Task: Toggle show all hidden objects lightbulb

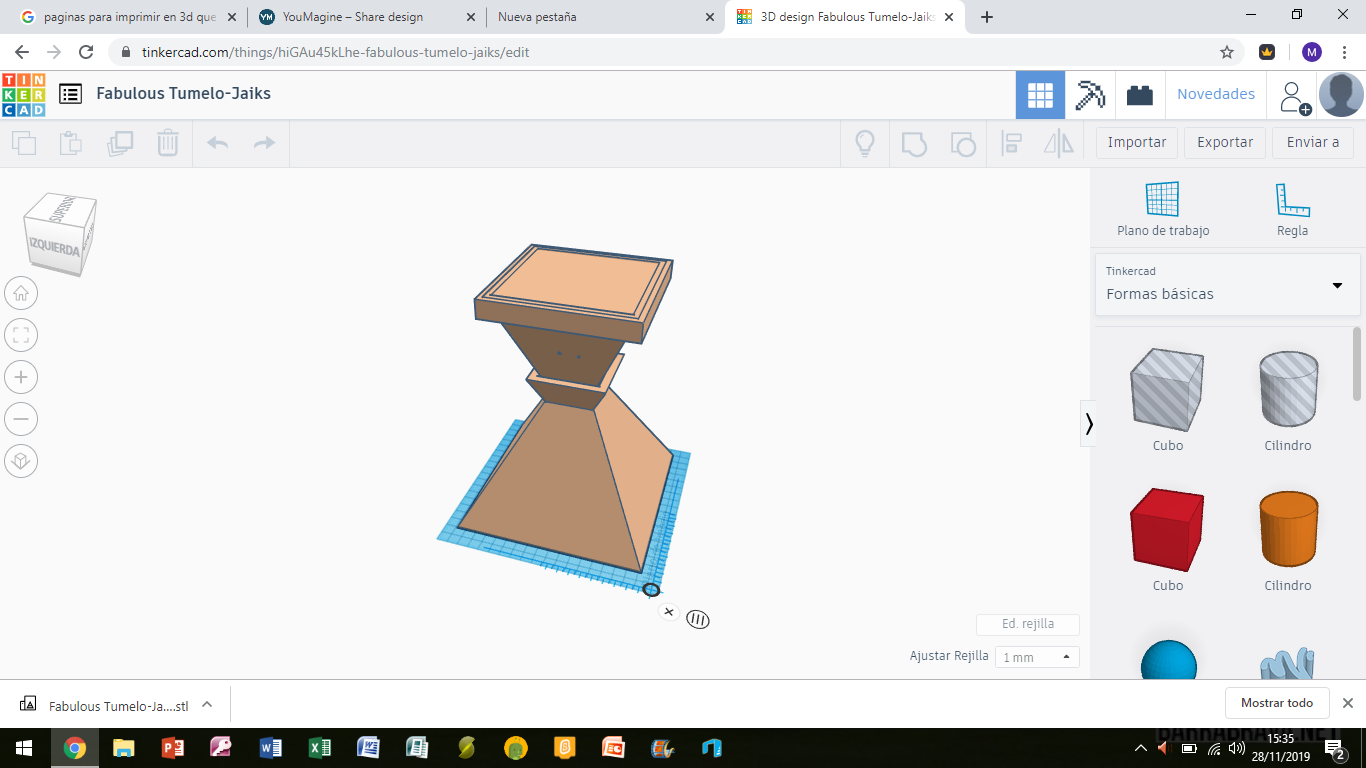Action: [x=864, y=144]
